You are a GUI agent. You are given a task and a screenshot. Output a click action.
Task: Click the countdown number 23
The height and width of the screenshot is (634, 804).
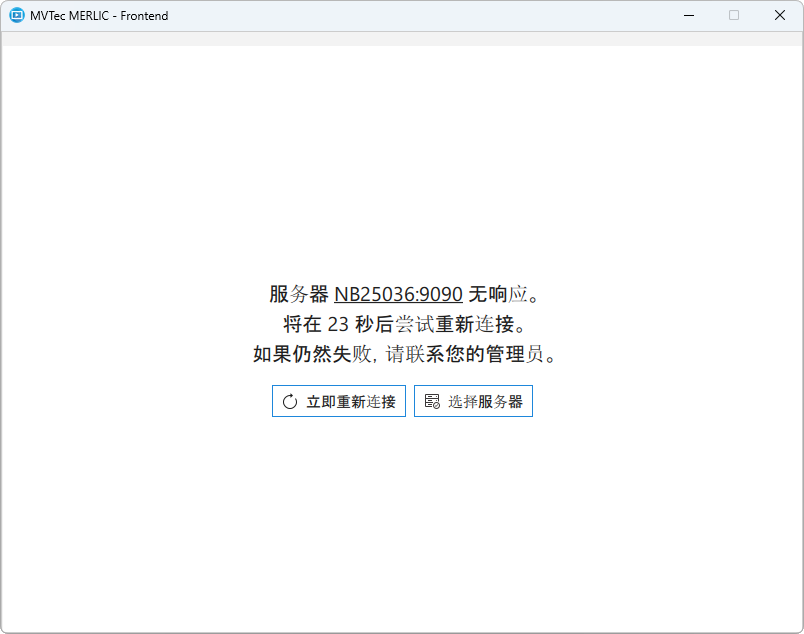(x=338, y=325)
